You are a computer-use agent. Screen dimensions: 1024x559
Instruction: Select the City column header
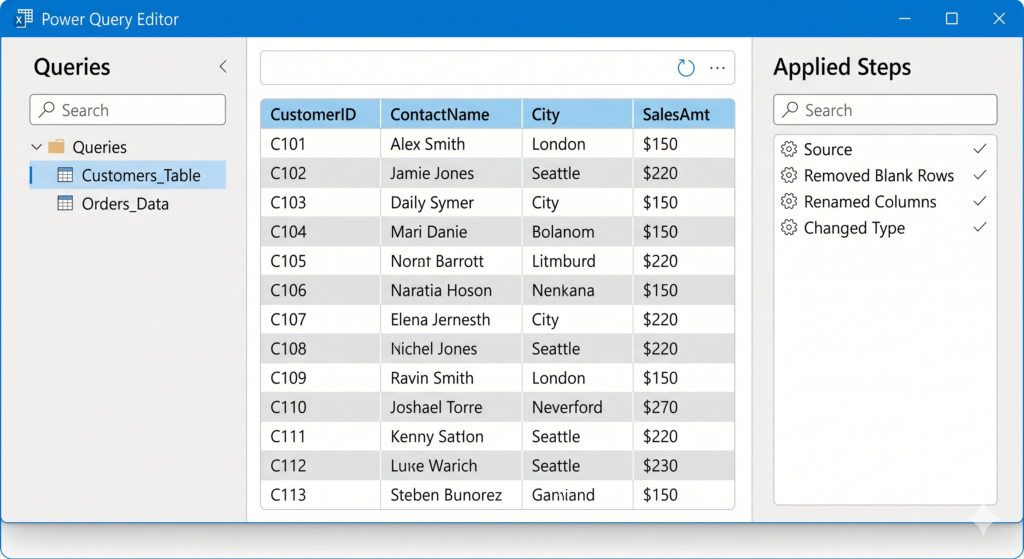(577, 114)
